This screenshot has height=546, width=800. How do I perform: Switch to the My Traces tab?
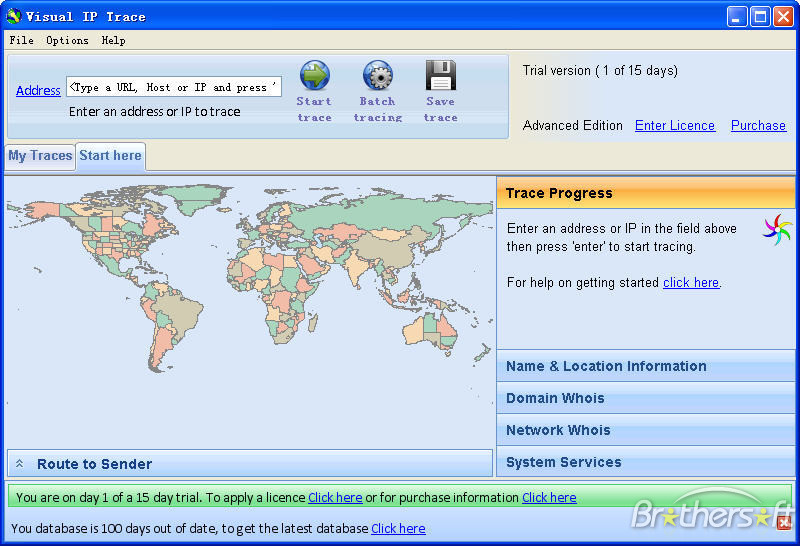click(x=40, y=156)
